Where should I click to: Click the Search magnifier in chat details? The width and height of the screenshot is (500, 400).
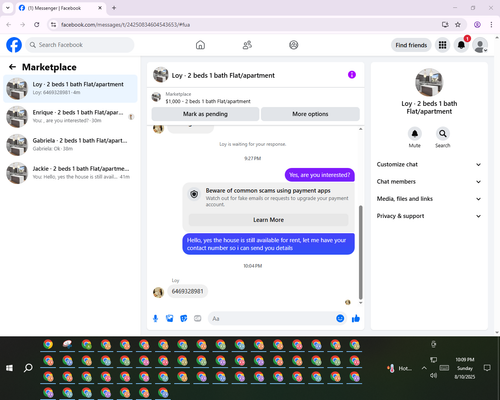pos(443,134)
